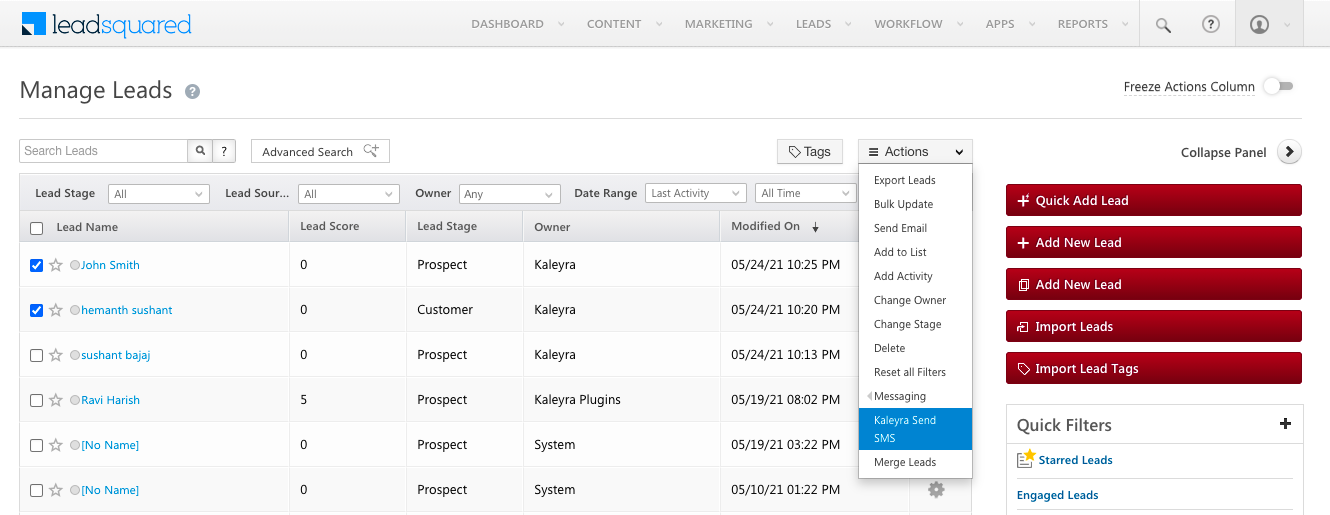Open the user profile icon menu
Screen dimensions: 1330x515
click(x=1260, y=25)
